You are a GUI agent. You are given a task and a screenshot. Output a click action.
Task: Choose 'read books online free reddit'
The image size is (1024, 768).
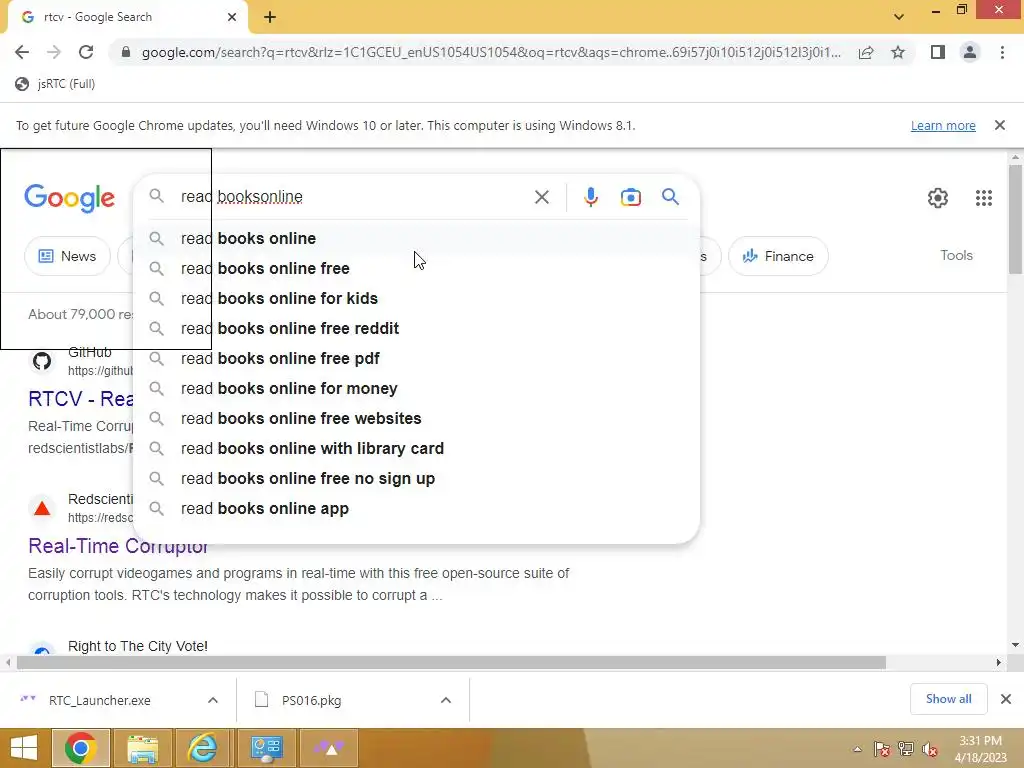(416, 328)
